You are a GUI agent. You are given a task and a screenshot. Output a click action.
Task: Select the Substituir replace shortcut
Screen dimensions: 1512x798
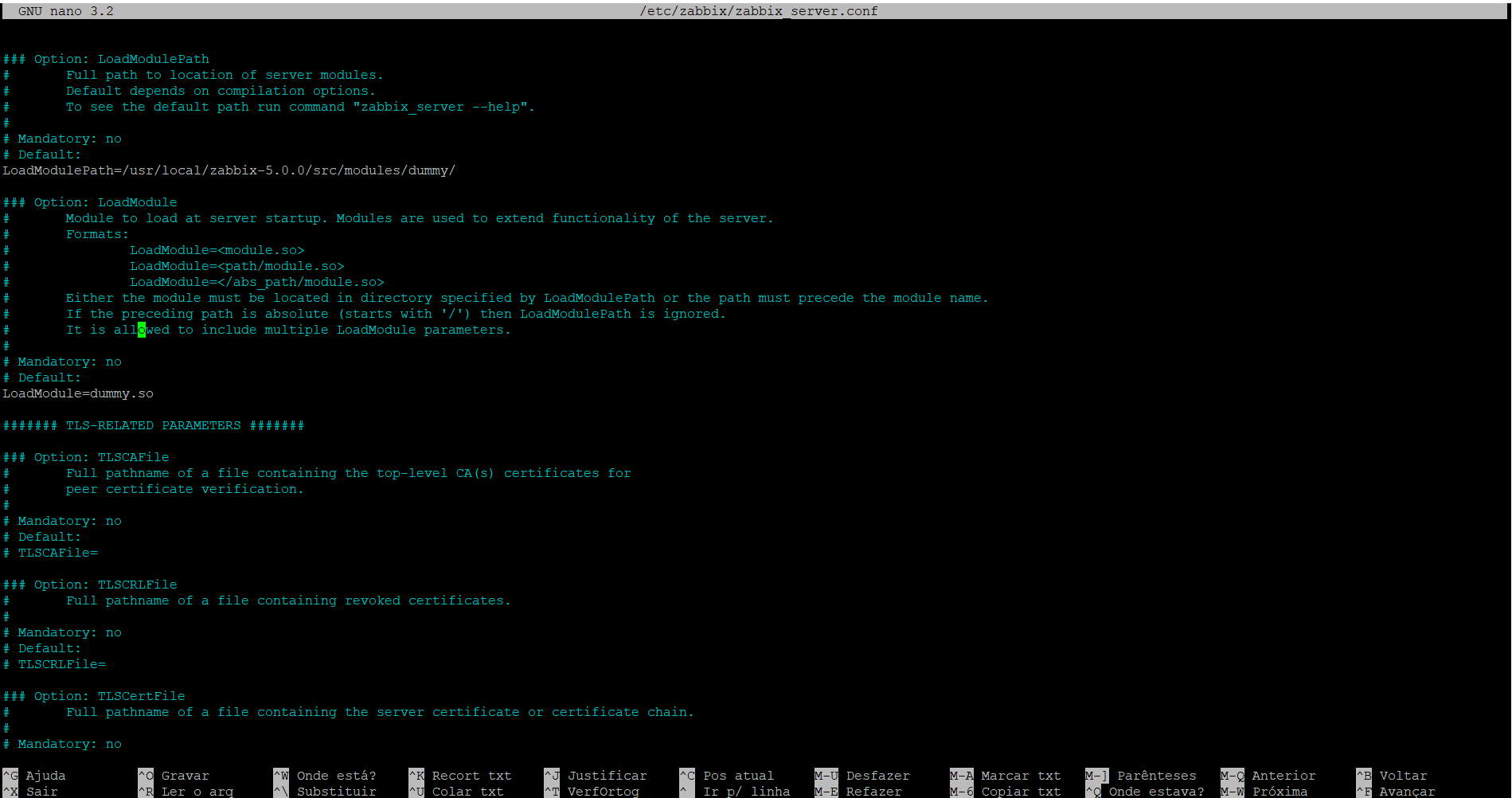[325, 792]
